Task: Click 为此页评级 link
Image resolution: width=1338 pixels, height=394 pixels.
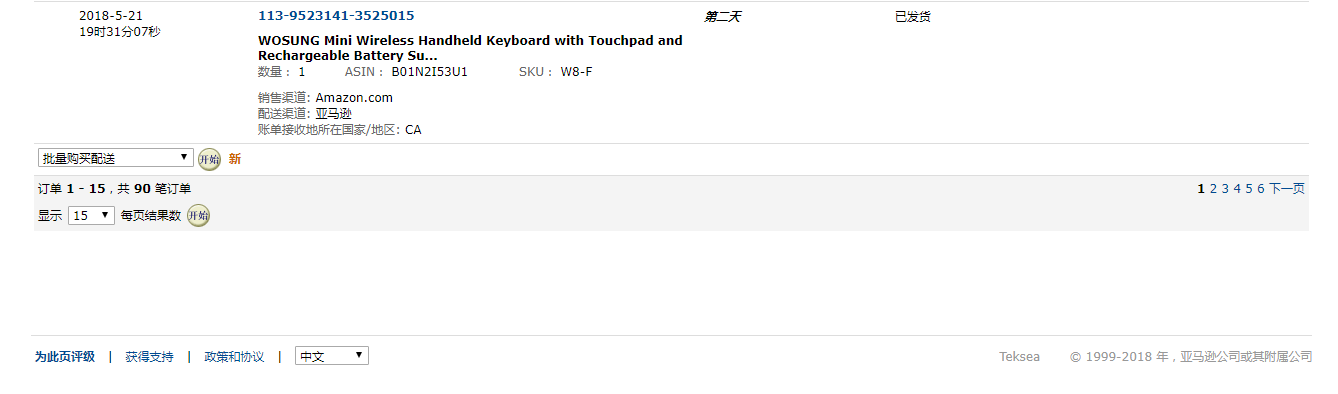Action: click(x=65, y=356)
